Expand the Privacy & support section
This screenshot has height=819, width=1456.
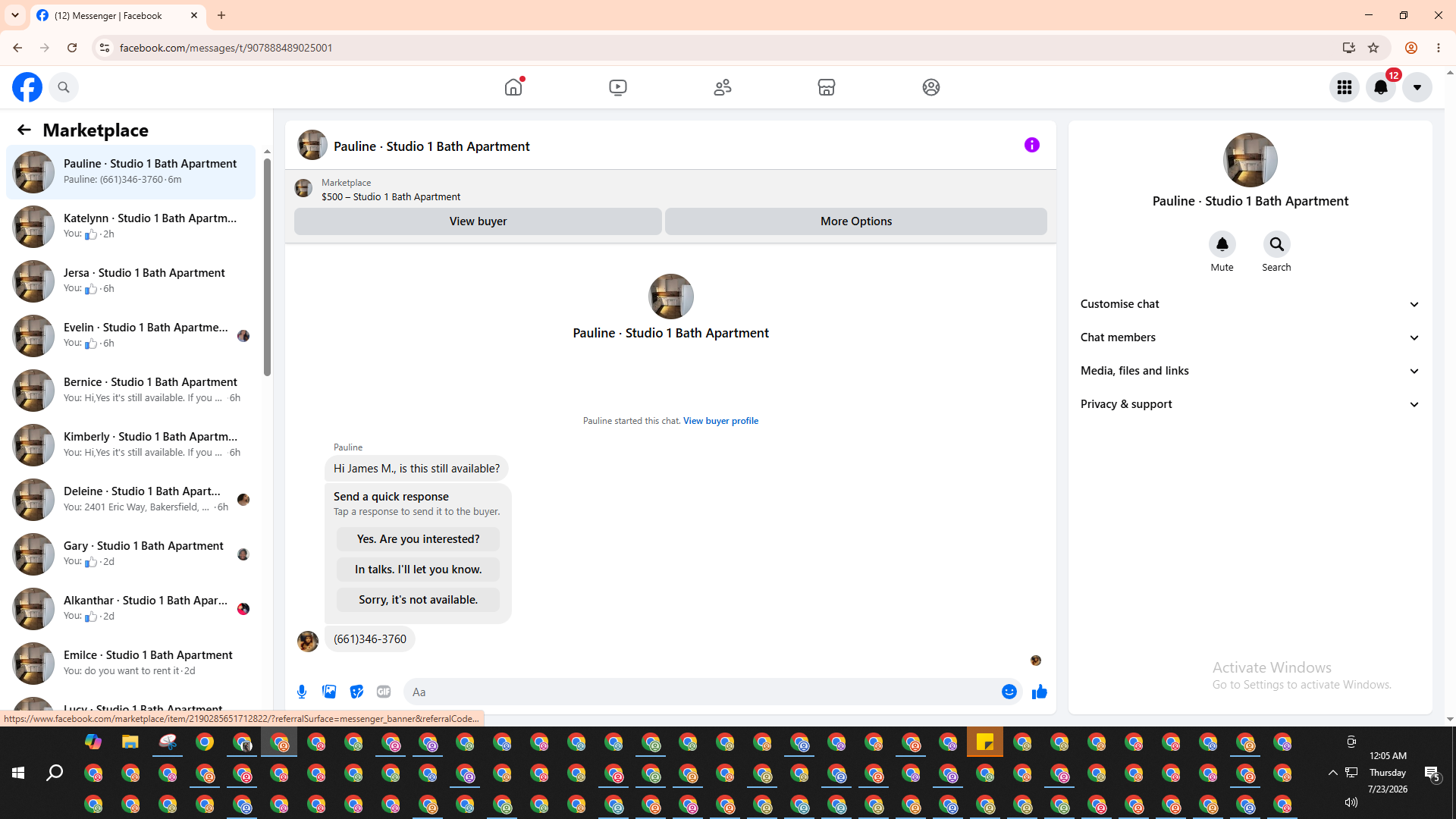[x=1250, y=404]
